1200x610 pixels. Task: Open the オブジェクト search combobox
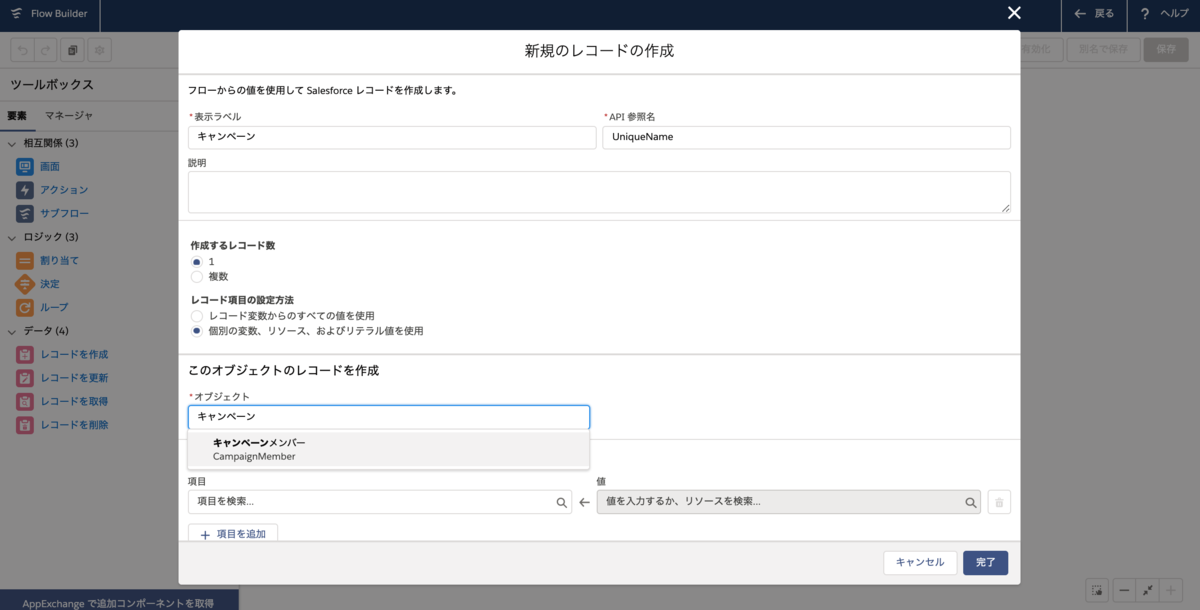point(389,417)
